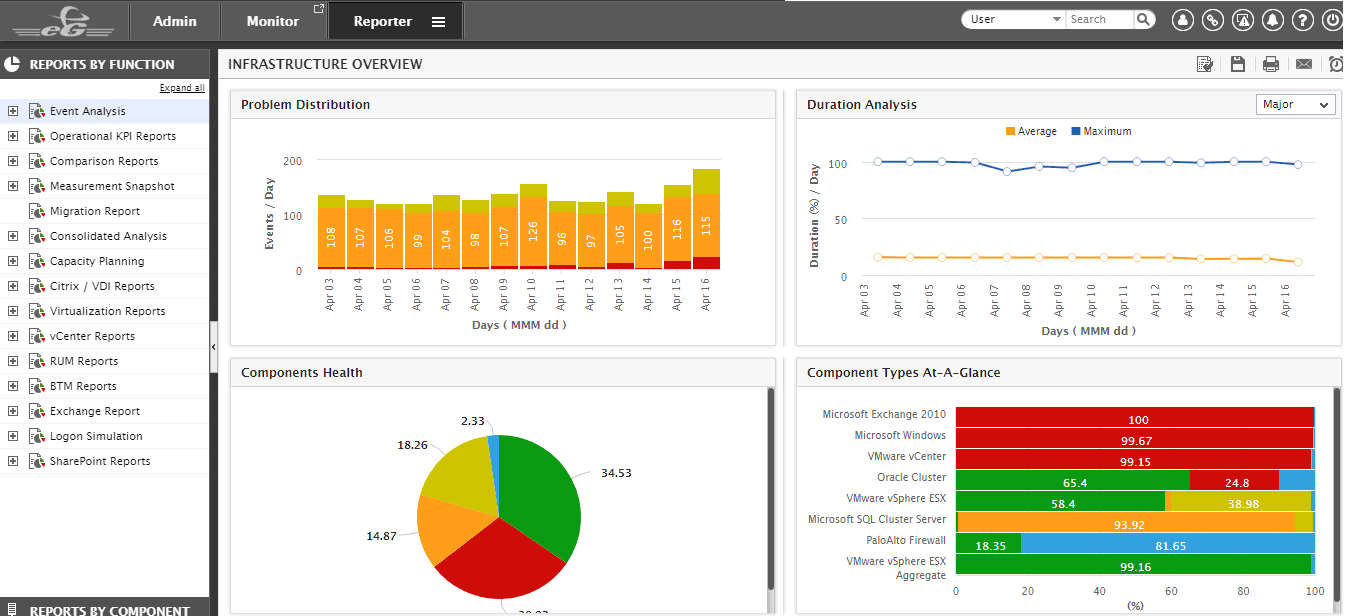Switch to the Monitor tab
The image size is (1345, 616).
273,21
